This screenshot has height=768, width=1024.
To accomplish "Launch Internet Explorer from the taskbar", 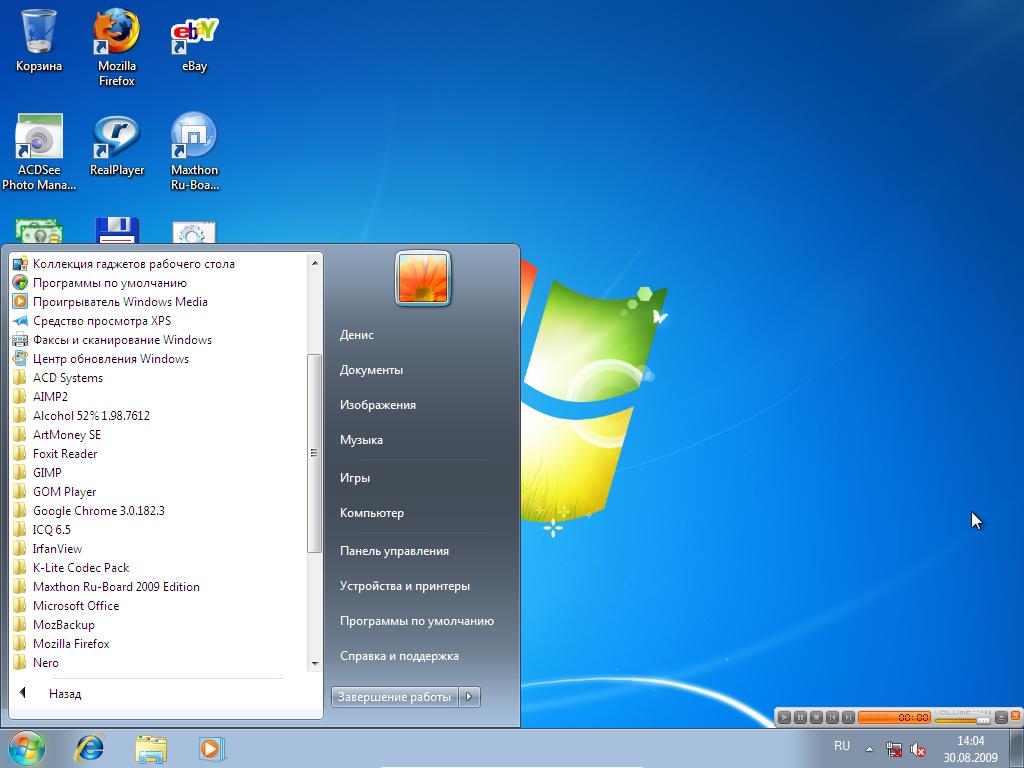I will [90, 747].
